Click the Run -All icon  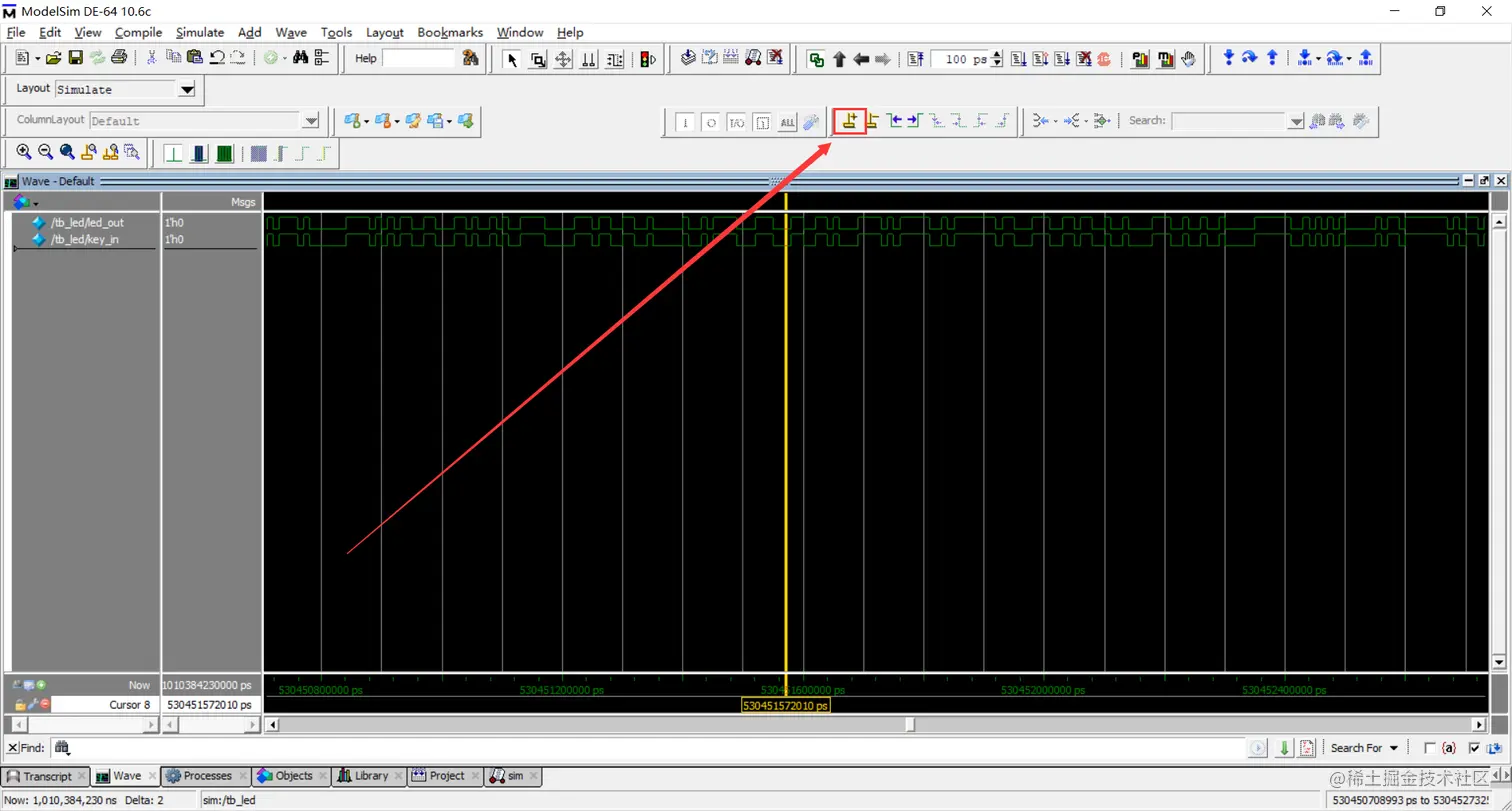1061,59
